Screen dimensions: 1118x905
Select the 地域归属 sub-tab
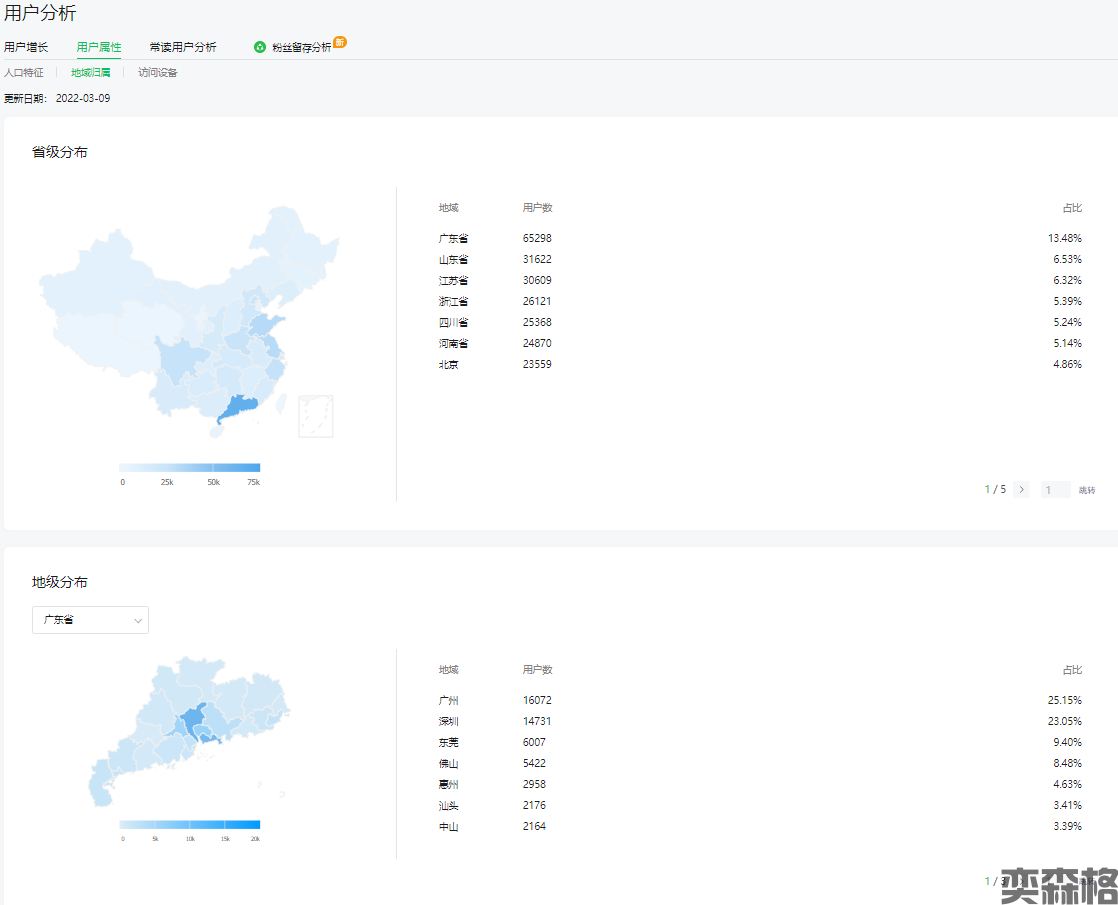pyautogui.click(x=91, y=73)
